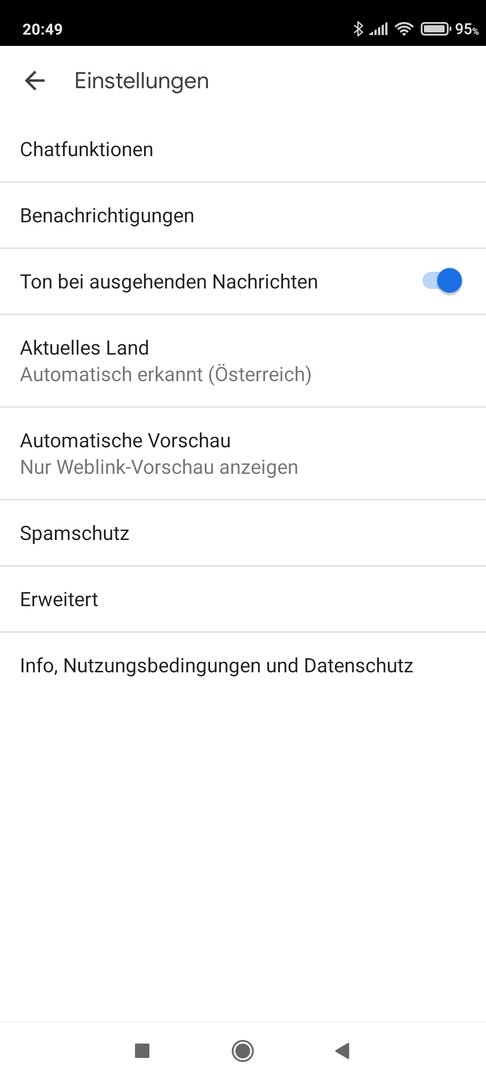Open the Benachrichtigungen settings
The width and height of the screenshot is (486, 1080).
coord(243,216)
